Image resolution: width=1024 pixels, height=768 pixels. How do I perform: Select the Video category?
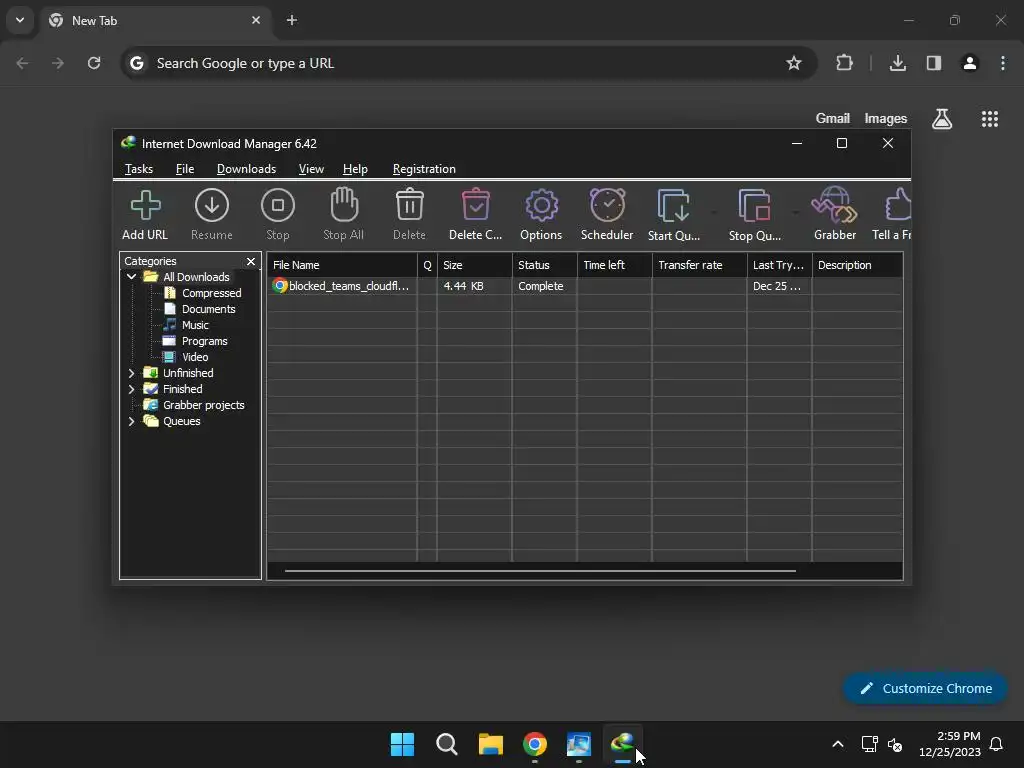coord(195,357)
